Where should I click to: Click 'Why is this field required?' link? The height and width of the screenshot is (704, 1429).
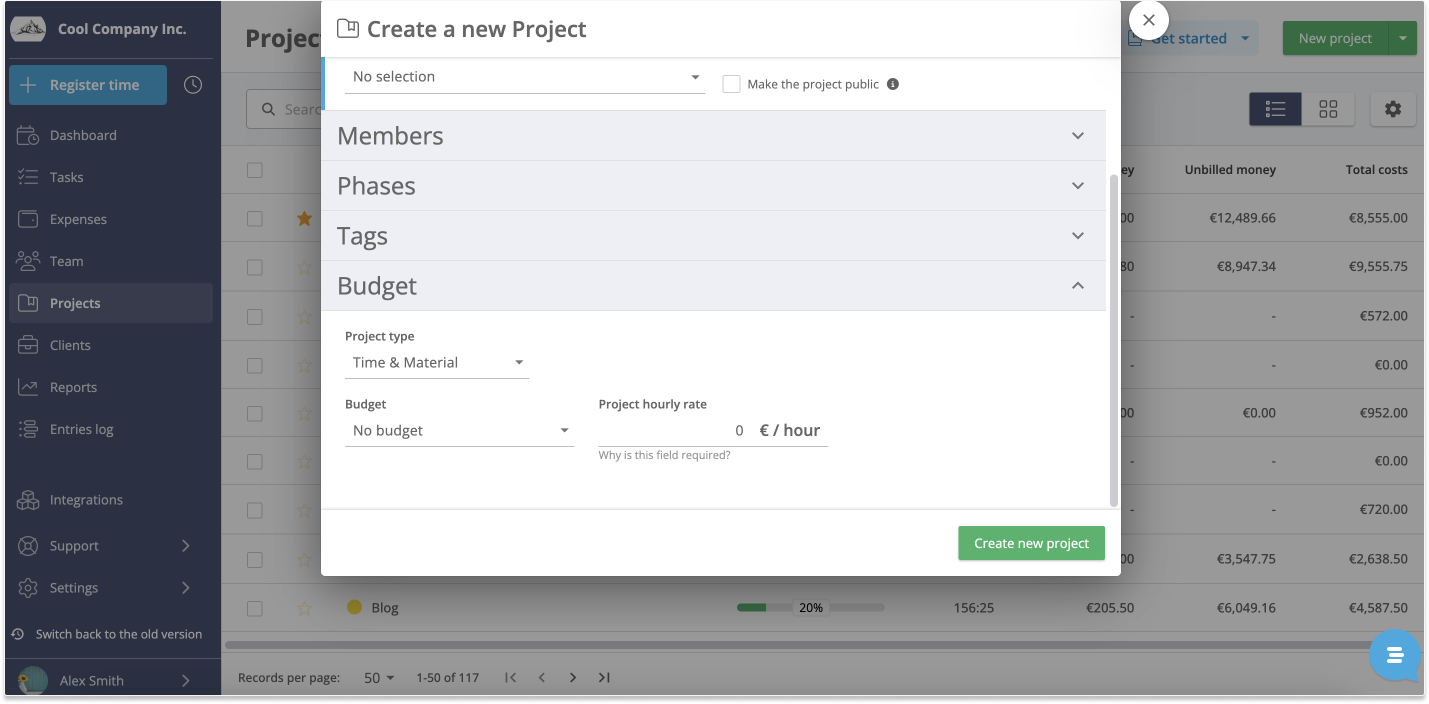[x=664, y=456]
